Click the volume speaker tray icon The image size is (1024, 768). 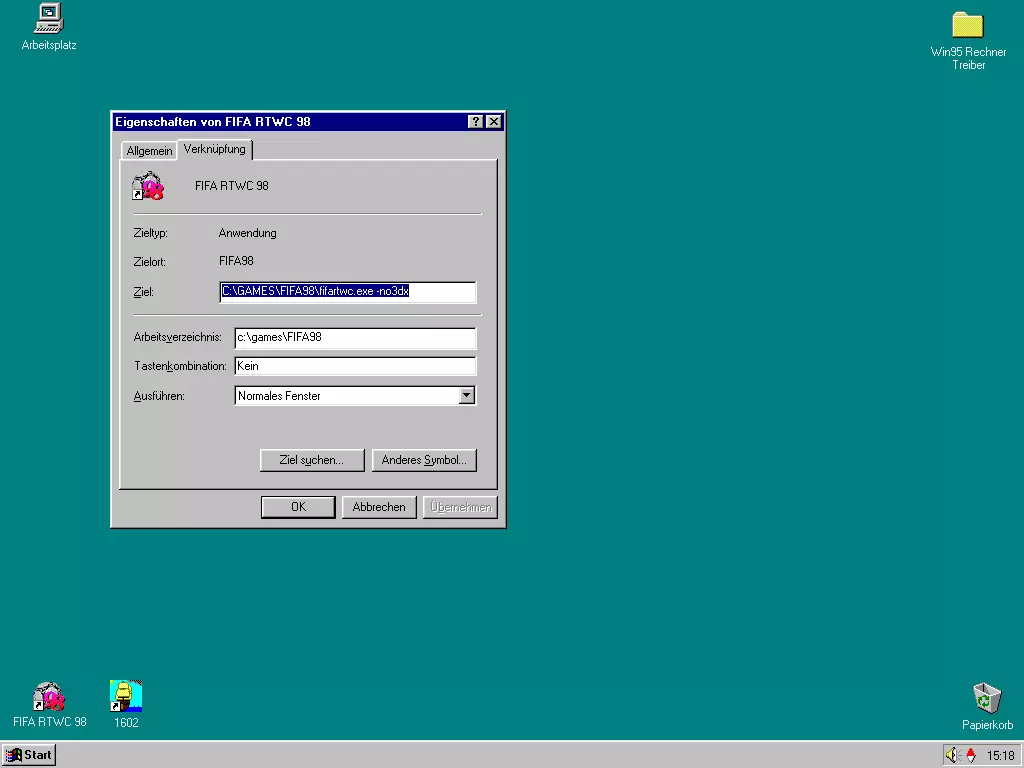[952, 755]
